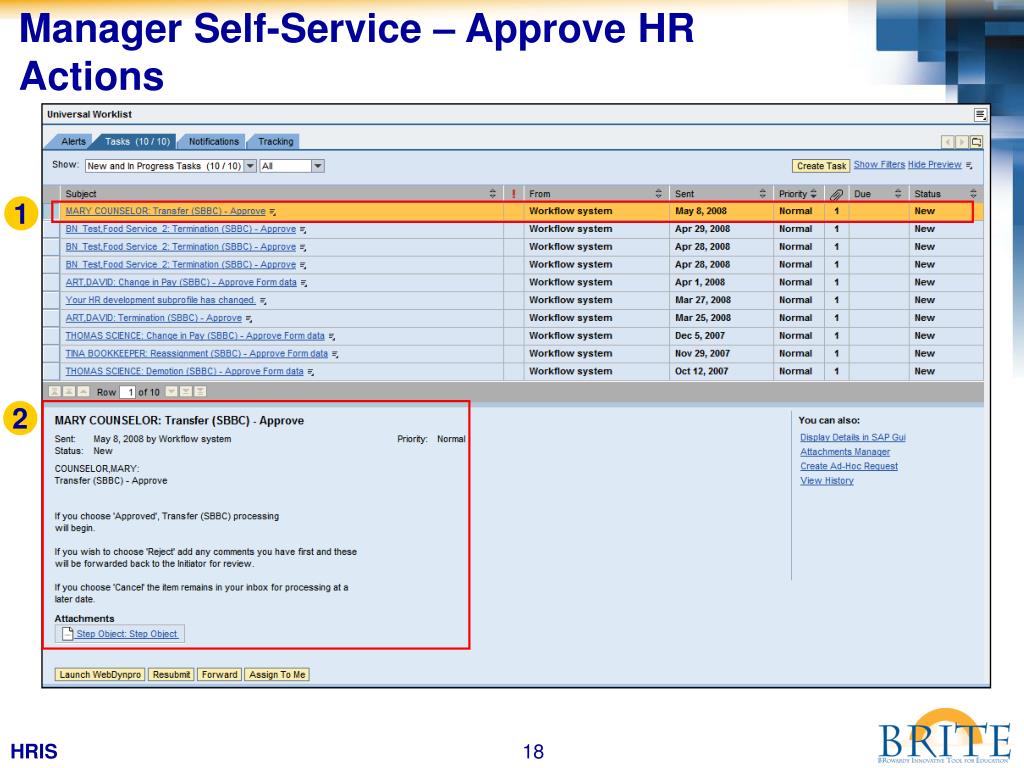Click the Step Object attachment document icon
The image size is (1024, 768).
[67, 633]
